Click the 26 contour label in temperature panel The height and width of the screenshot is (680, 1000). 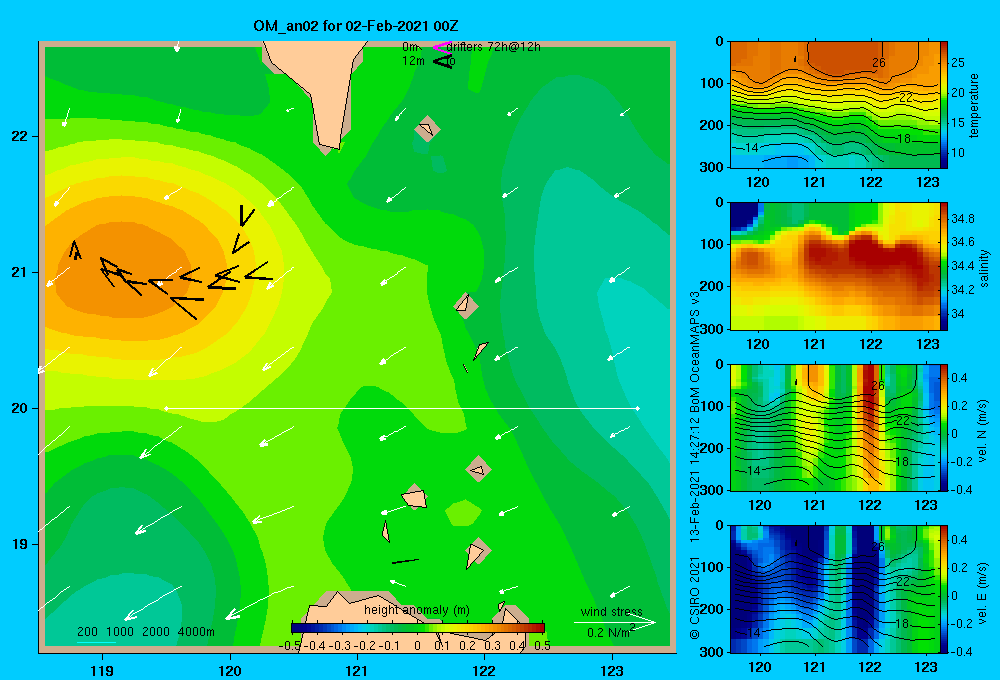click(x=879, y=63)
